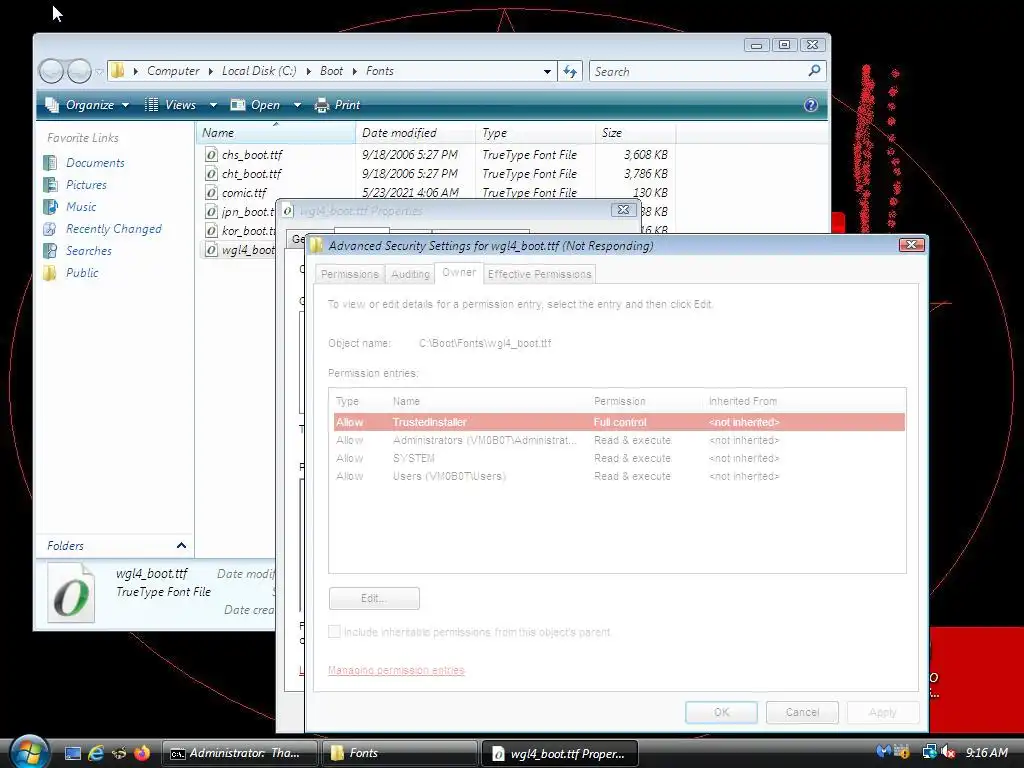
Task: Click the Explorer Search field
Action: (x=697, y=71)
